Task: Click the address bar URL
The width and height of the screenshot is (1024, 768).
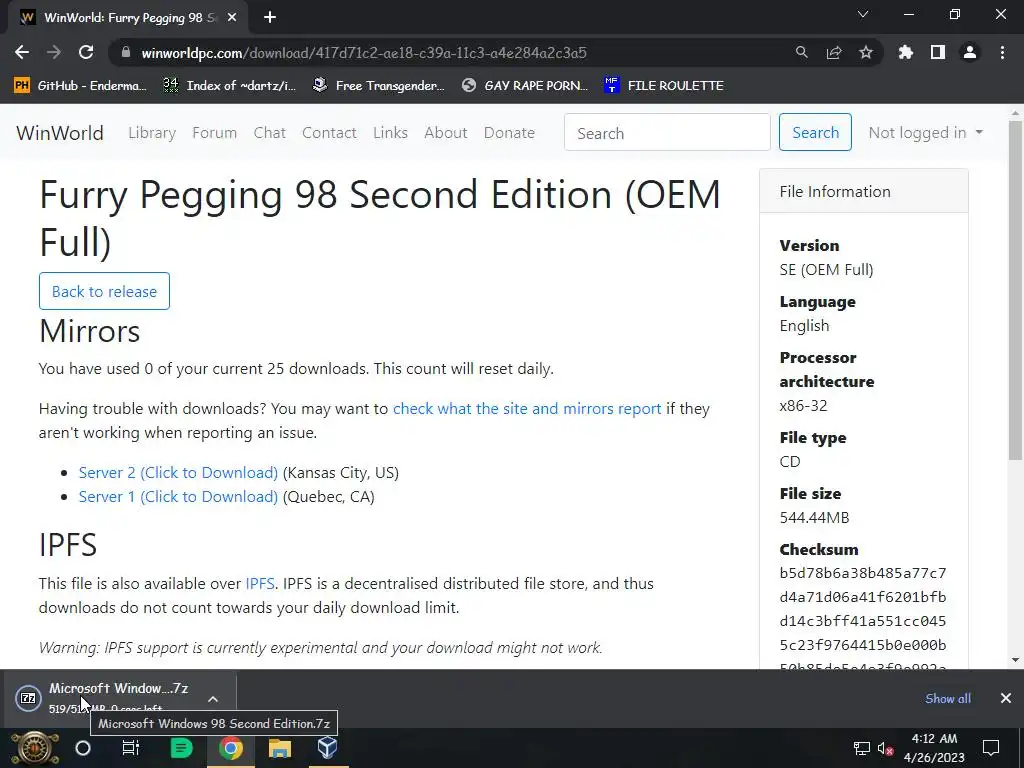Action: pyautogui.click(x=364, y=52)
